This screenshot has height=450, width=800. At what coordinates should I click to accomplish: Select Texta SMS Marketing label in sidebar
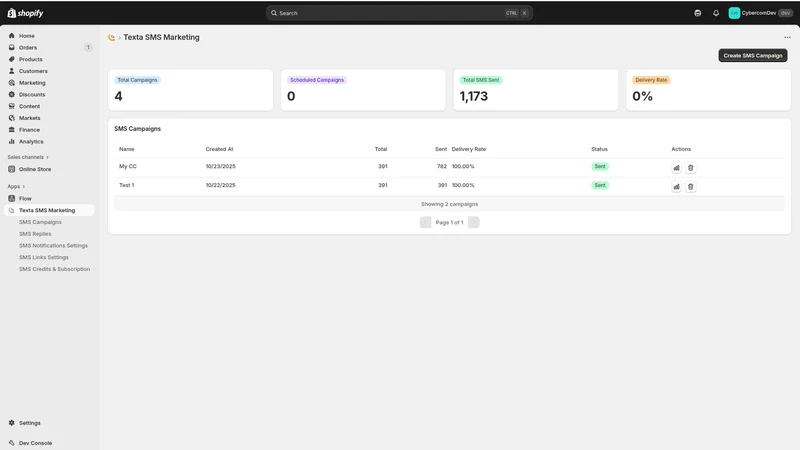(x=47, y=210)
